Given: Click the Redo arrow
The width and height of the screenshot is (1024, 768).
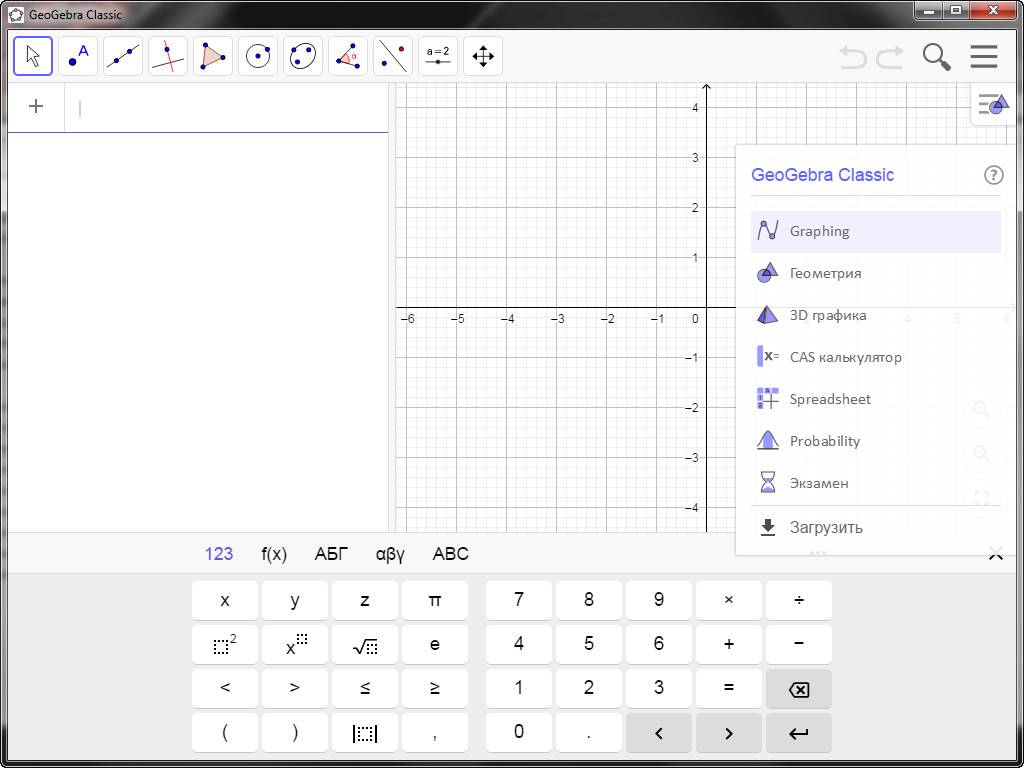Looking at the screenshot, I should [x=889, y=57].
